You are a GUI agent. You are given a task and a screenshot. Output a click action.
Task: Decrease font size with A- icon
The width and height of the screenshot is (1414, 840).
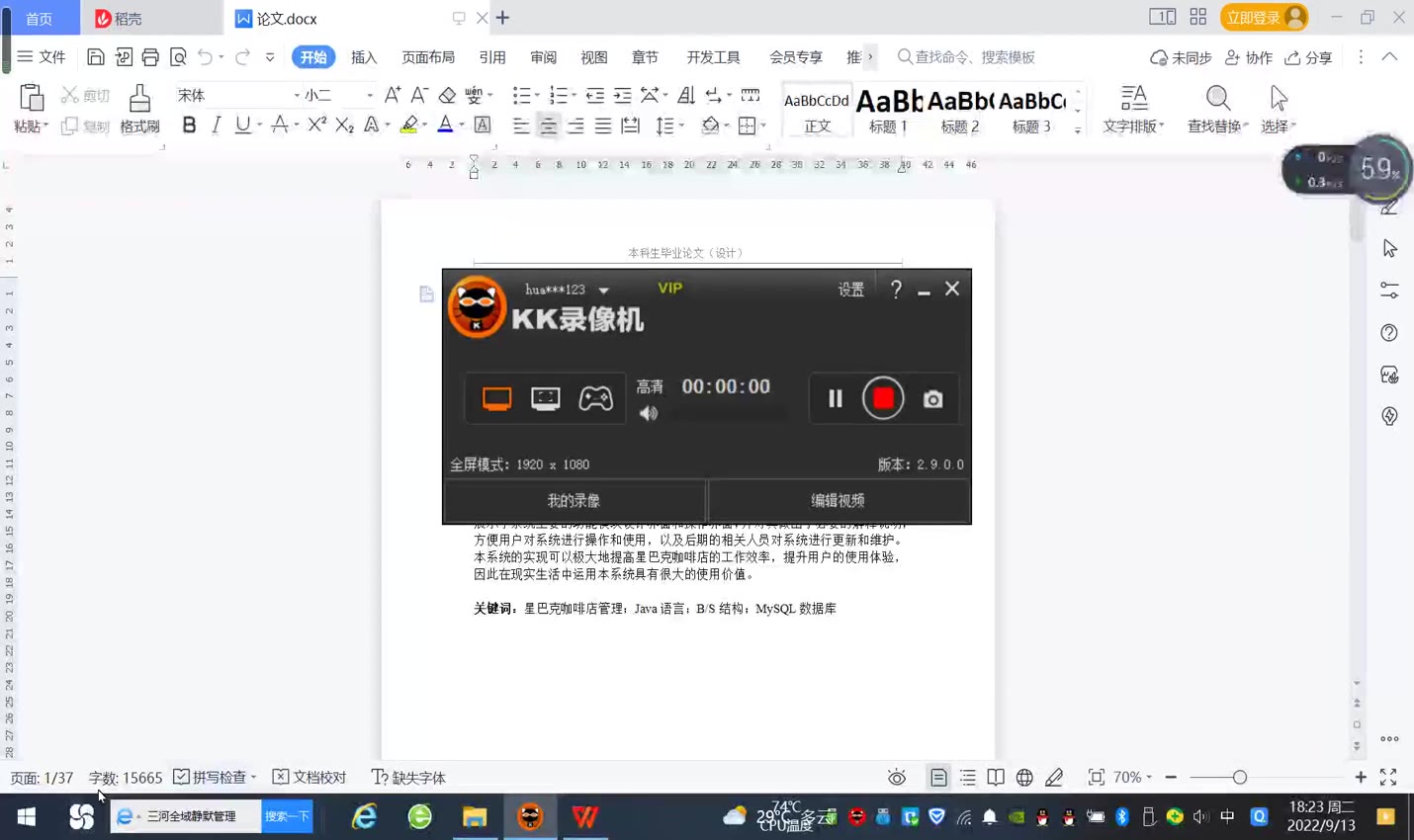tap(419, 95)
